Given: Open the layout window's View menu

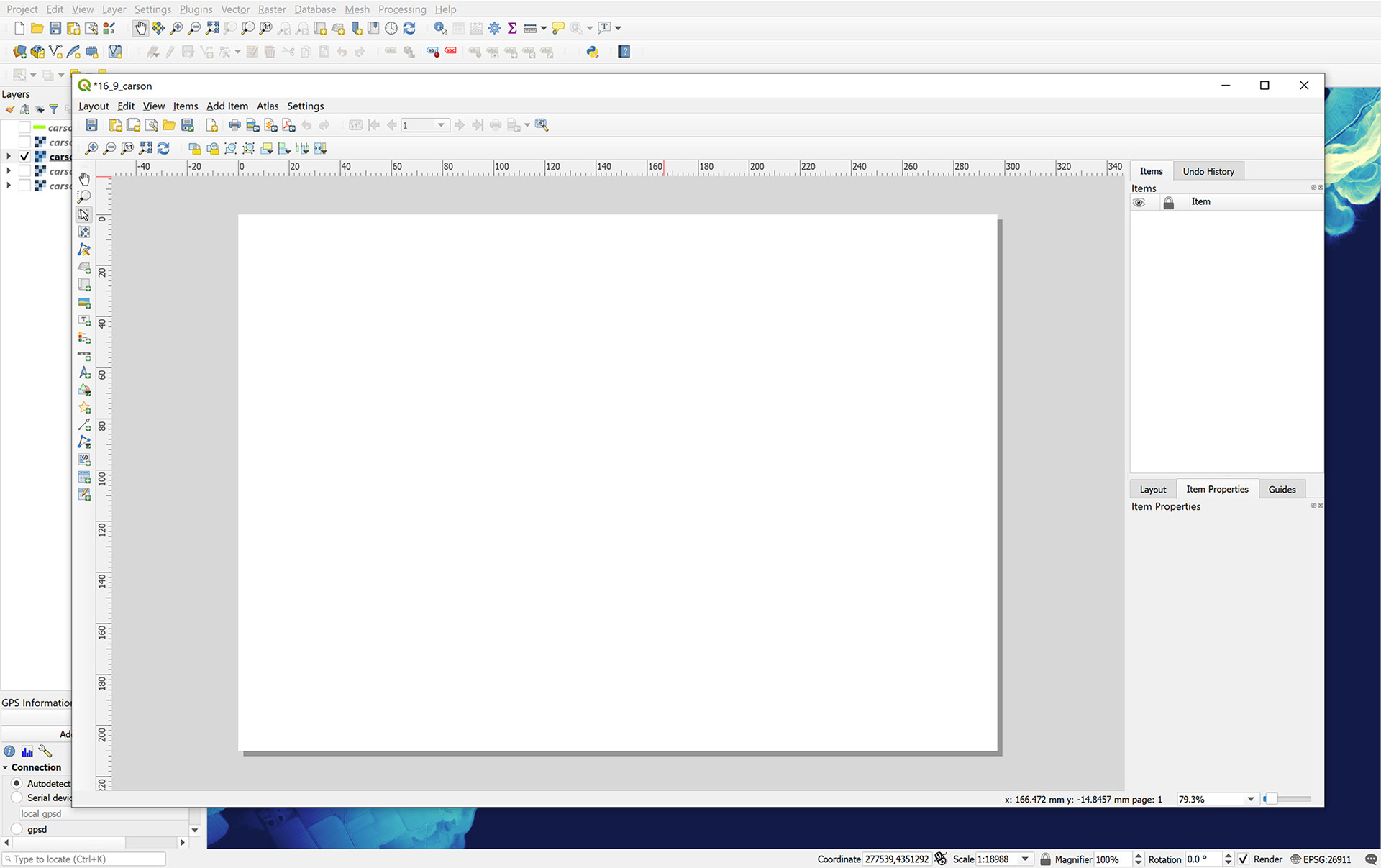Looking at the screenshot, I should pyautogui.click(x=153, y=106).
